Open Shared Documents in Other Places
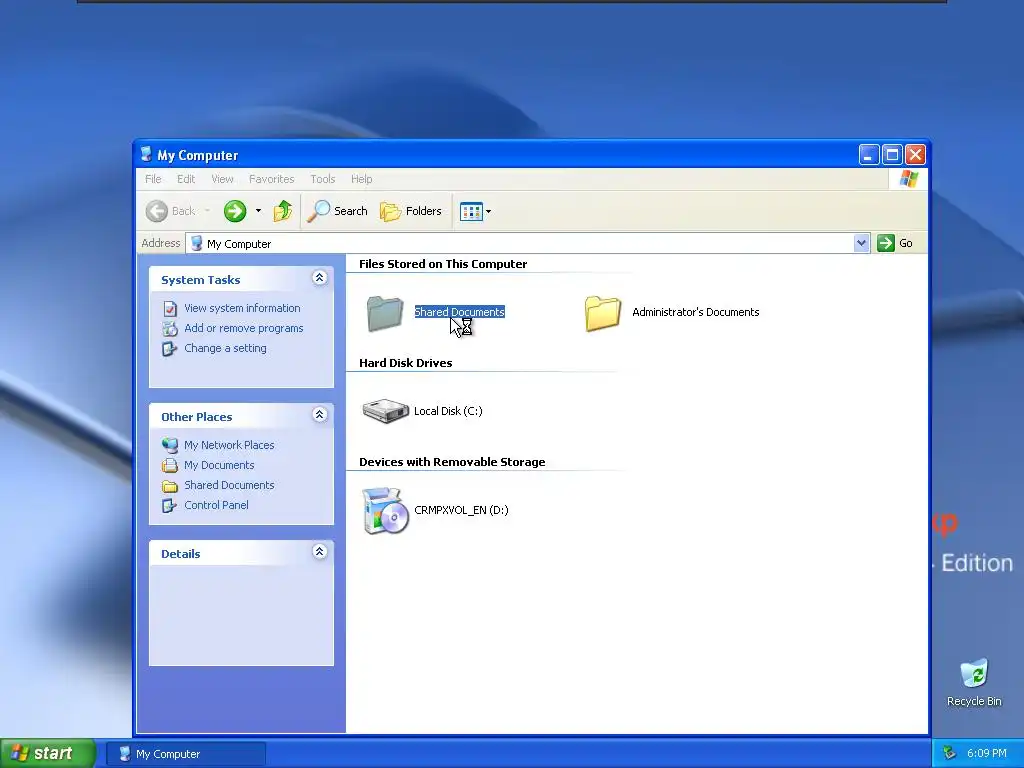Viewport: 1024px width, 768px height. tap(229, 485)
